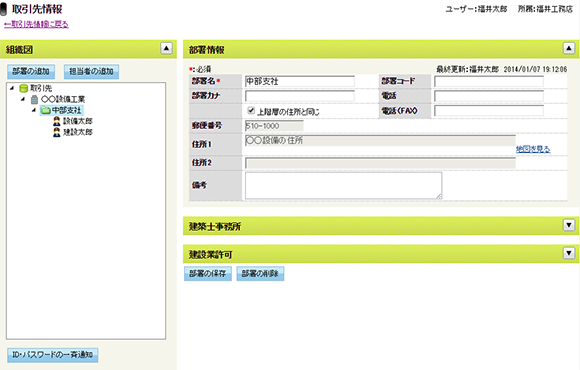Viewport: 580px width, 370px height.
Task: Click the 所属:福井工務店 text
Action: coord(545,9)
